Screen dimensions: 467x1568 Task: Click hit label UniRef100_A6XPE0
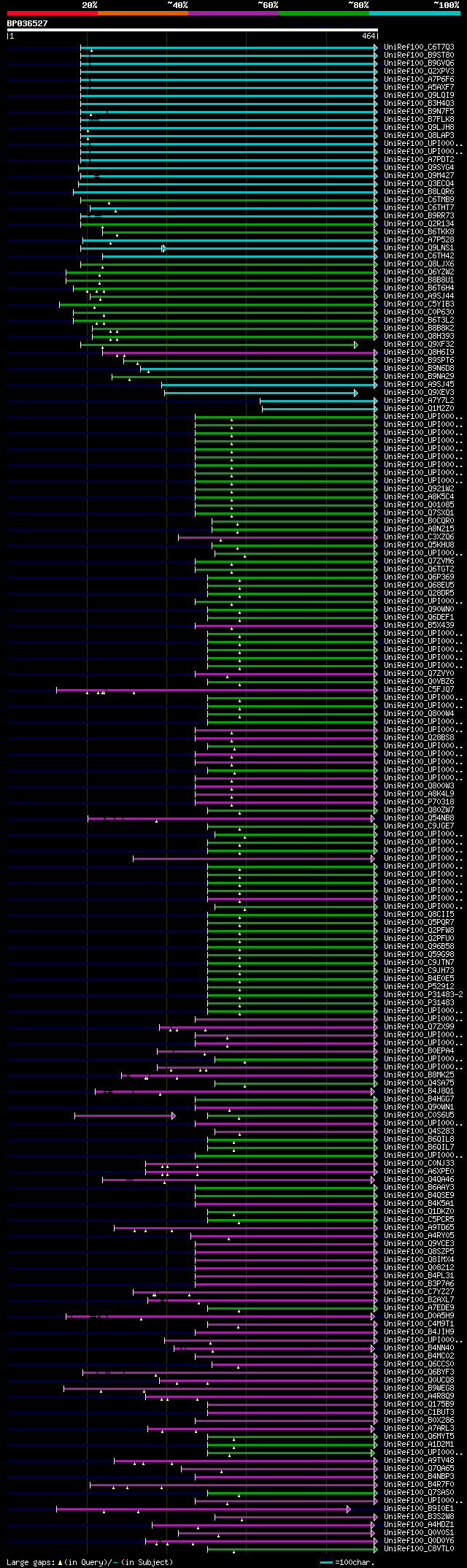419,1172
